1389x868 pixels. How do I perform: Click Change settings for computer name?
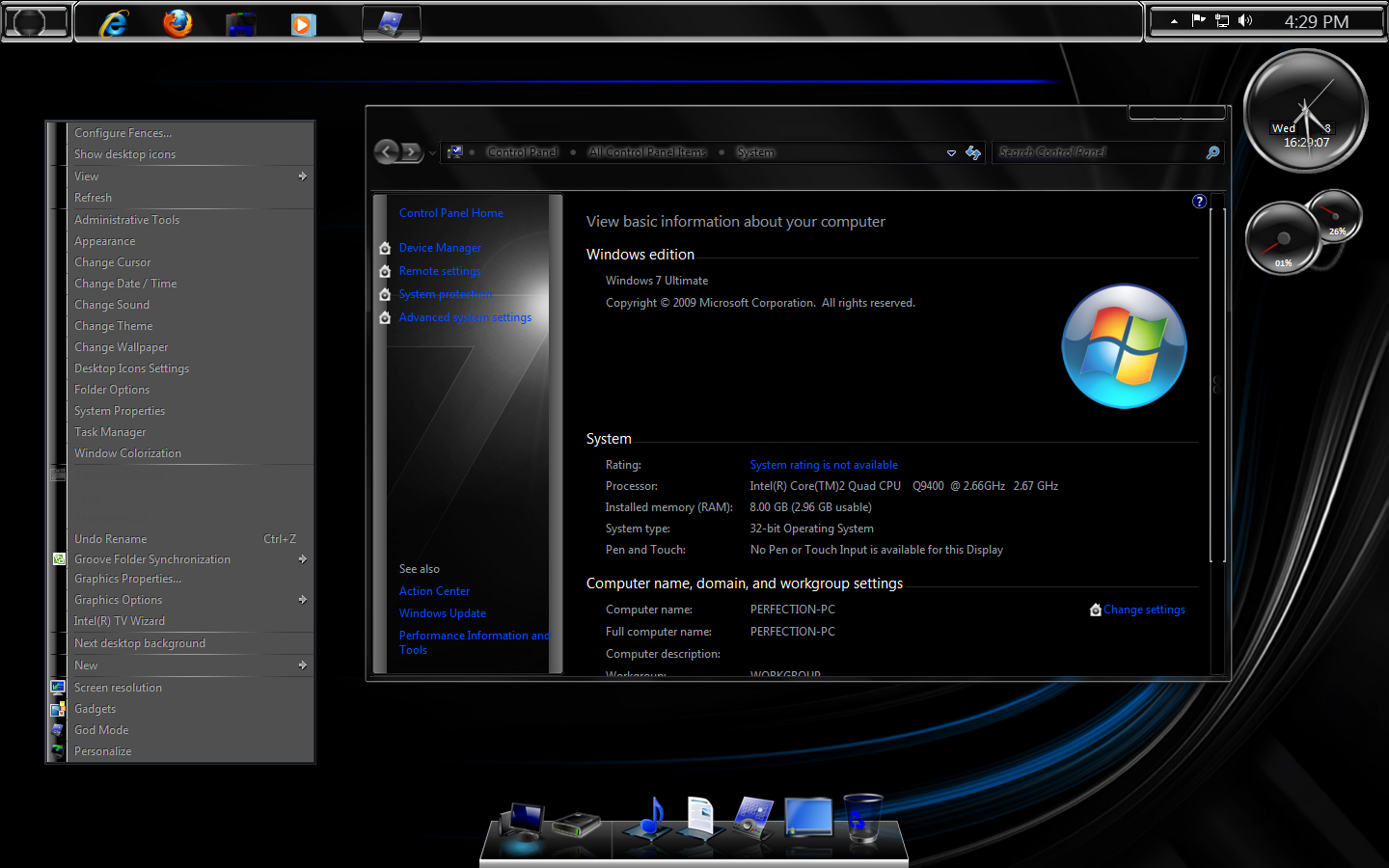[x=1144, y=610]
